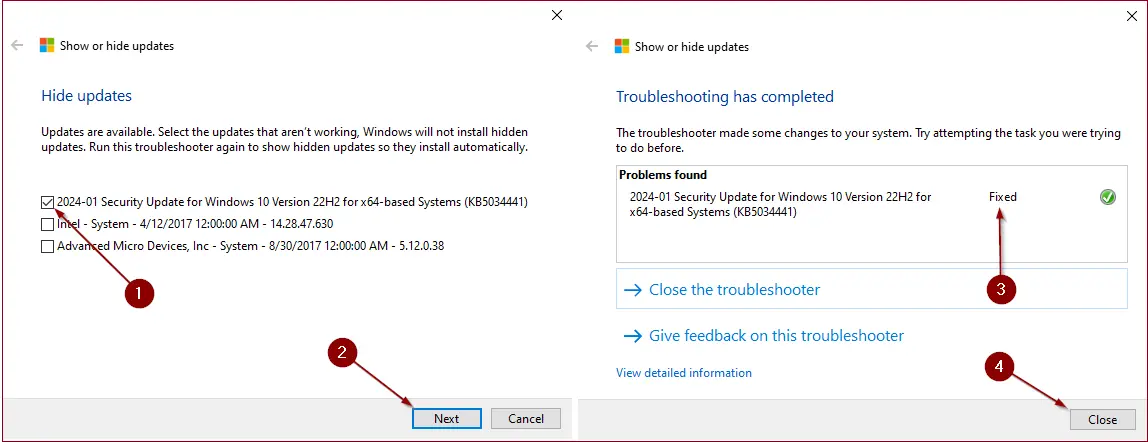Uncheck the KB5034441 security update checkbox
The height and width of the screenshot is (442, 1148).
(48, 202)
